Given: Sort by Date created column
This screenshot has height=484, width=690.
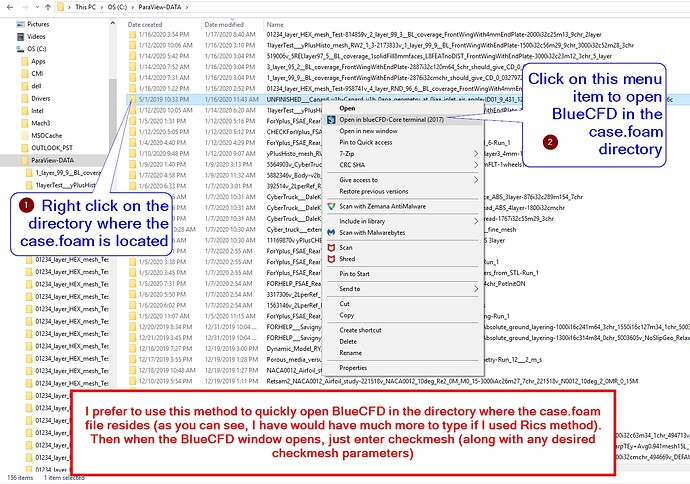Looking at the screenshot, I should [x=145, y=25].
